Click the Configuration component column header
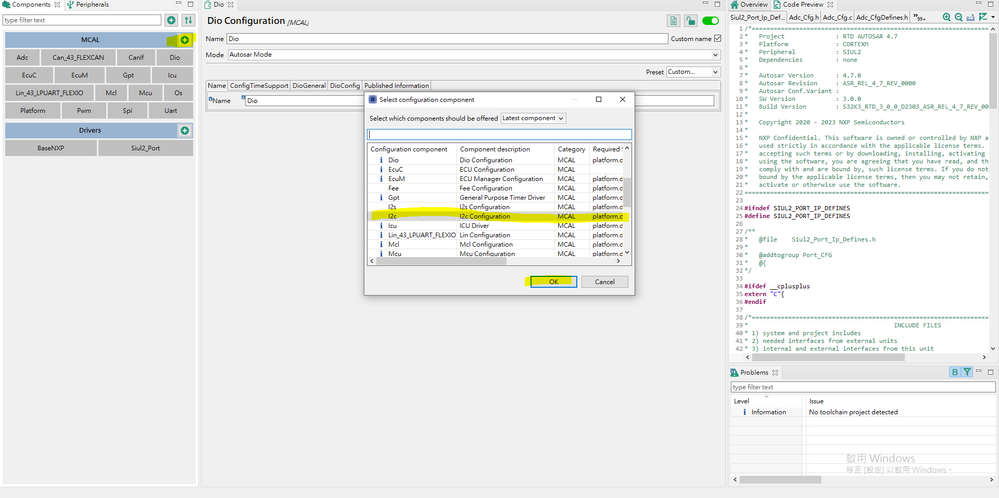This screenshot has width=999, height=498. 412,149
